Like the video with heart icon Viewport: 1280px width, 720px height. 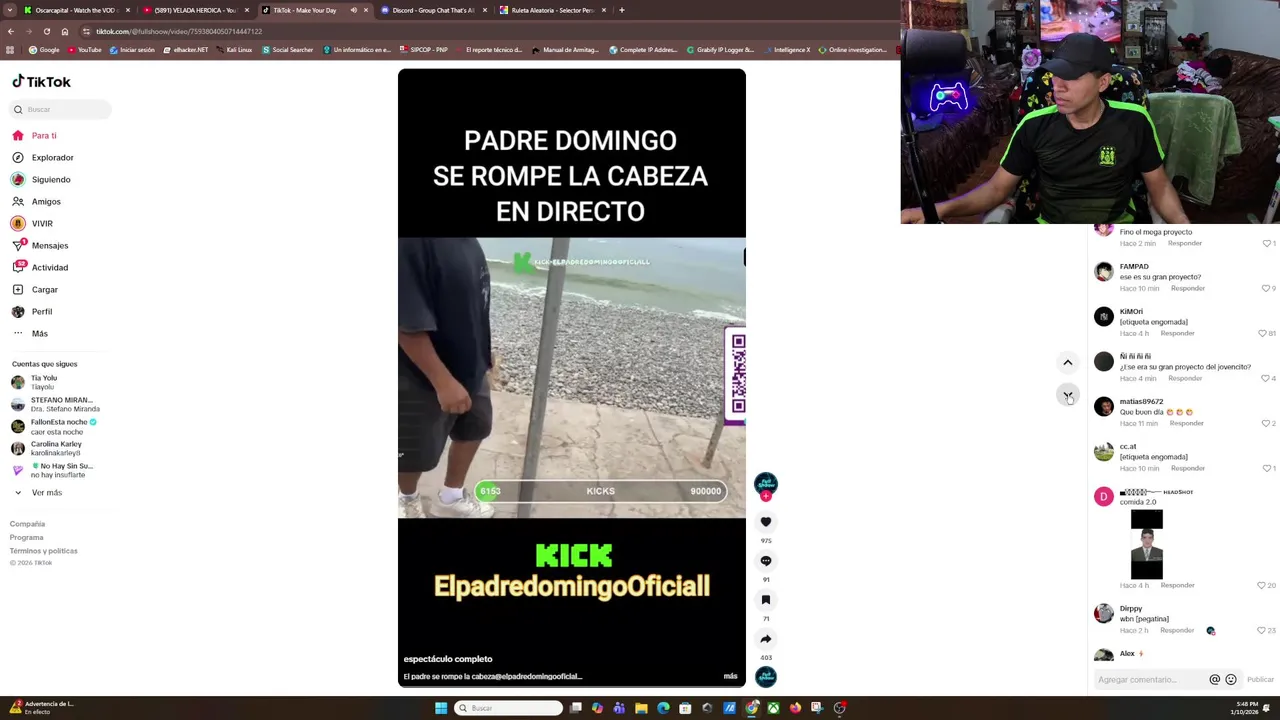tap(766, 522)
